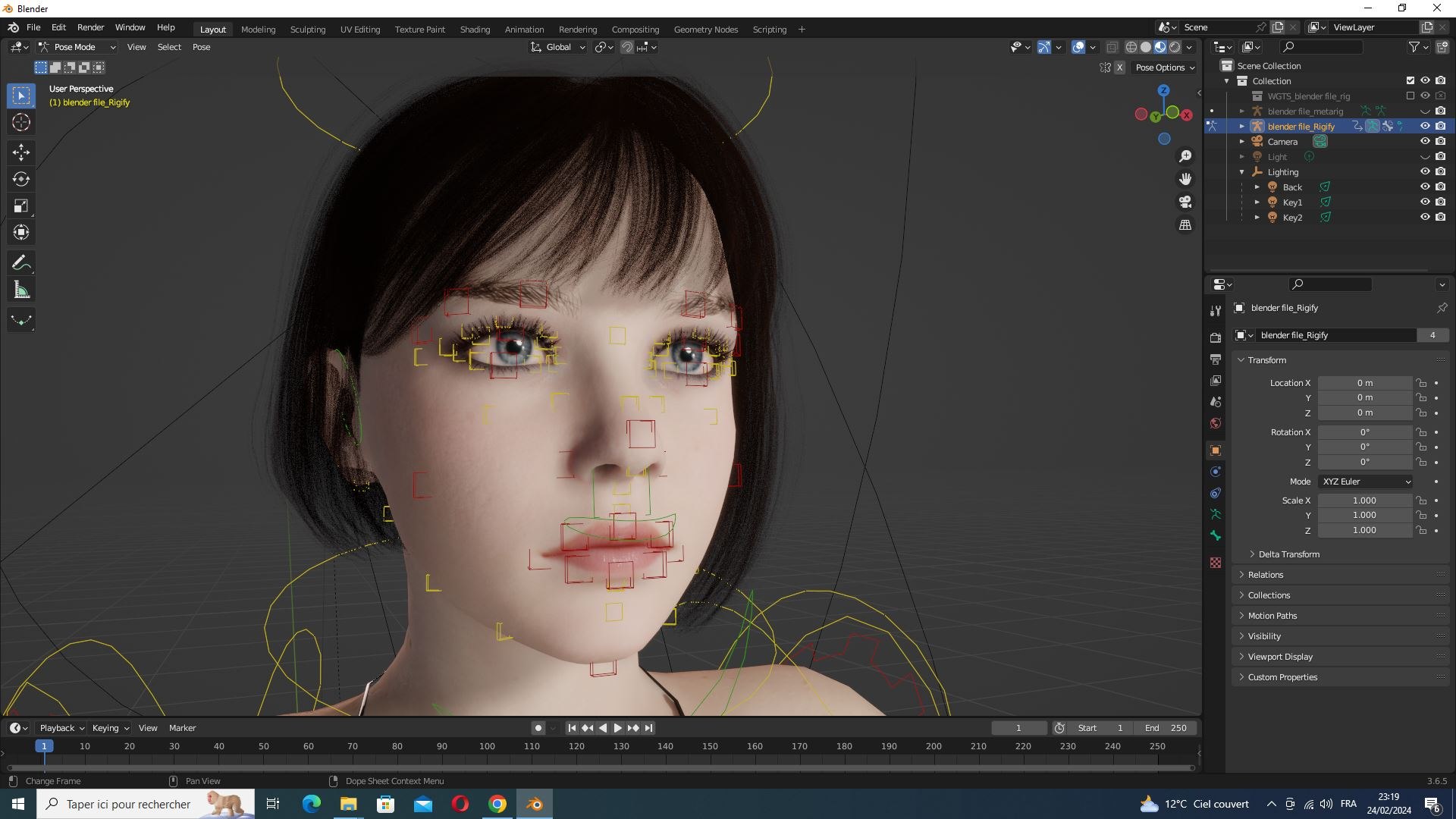The image size is (1456, 819).
Task: Expand Custom Properties panel
Action: 1282,677
